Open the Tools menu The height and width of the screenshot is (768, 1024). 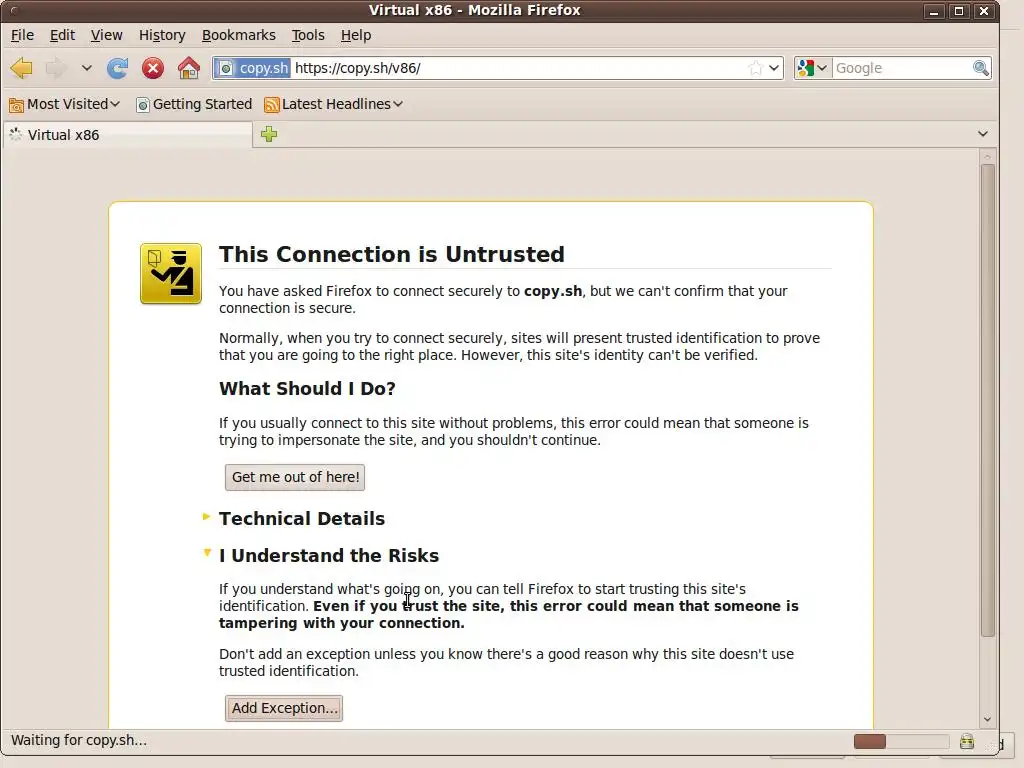click(308, 35)
